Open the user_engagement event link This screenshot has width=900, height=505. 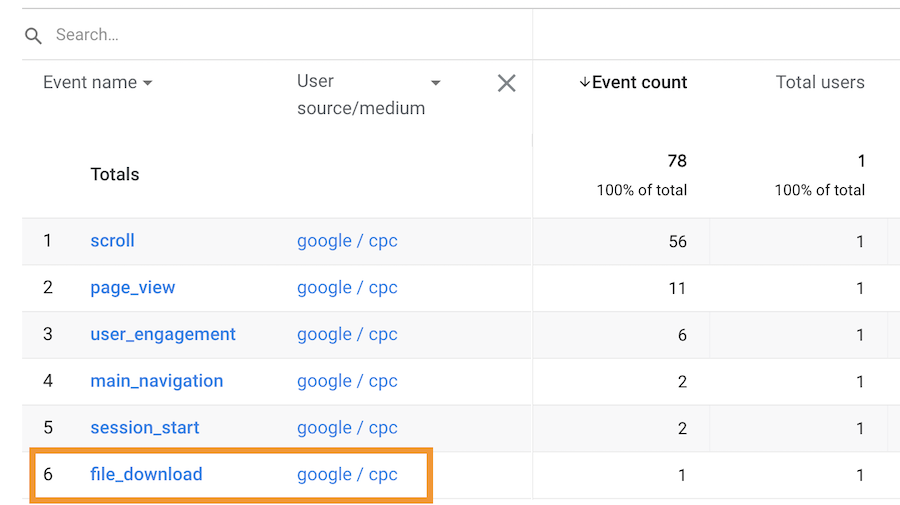pos(163,335)
